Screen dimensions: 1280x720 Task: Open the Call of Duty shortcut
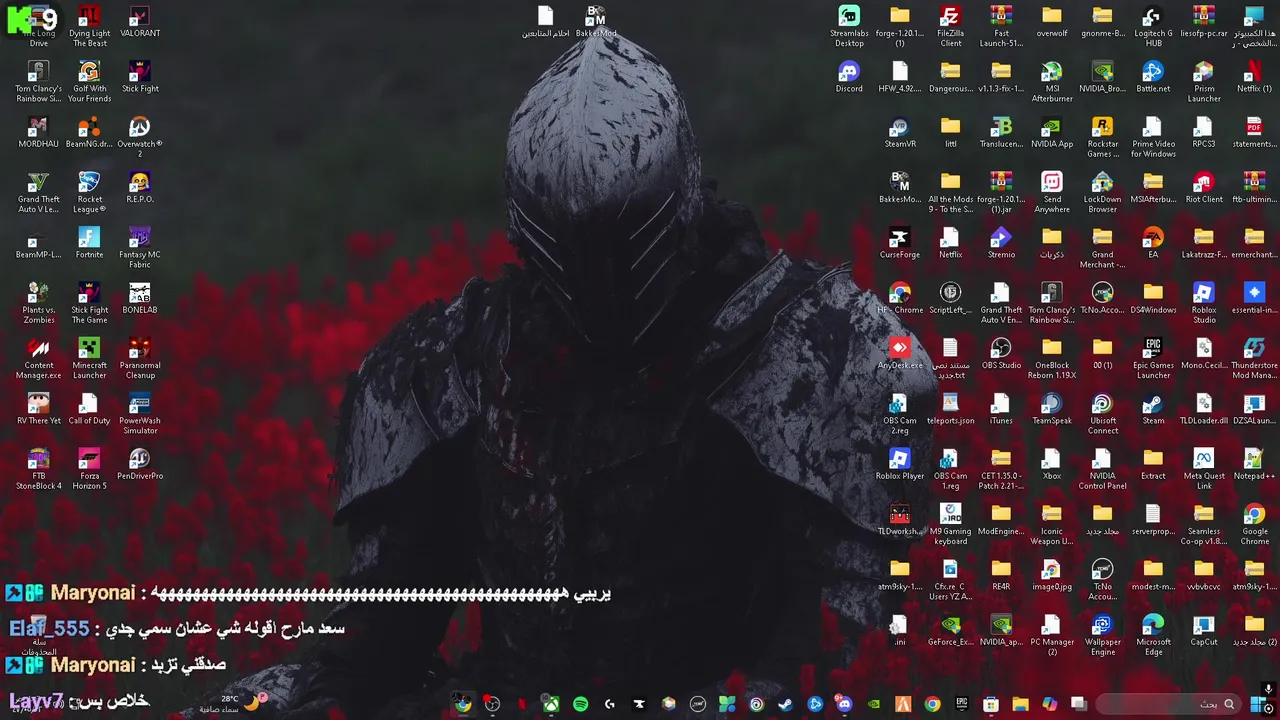coord(89,409)
